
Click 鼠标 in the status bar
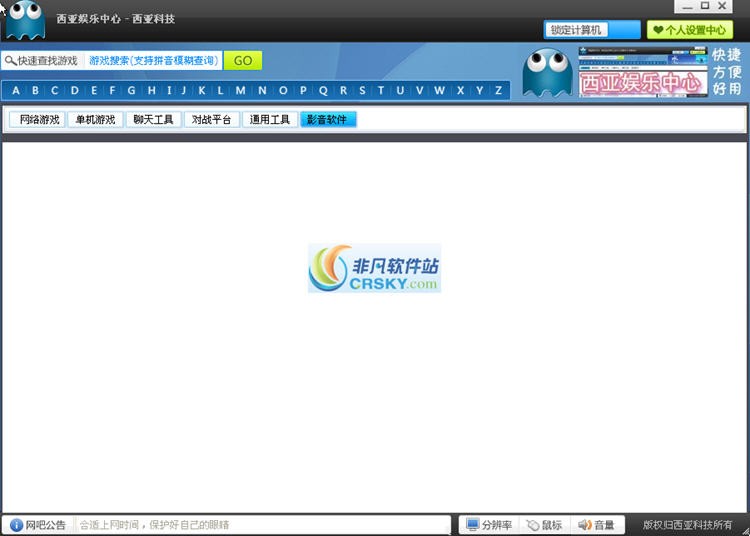coord(544,525)
